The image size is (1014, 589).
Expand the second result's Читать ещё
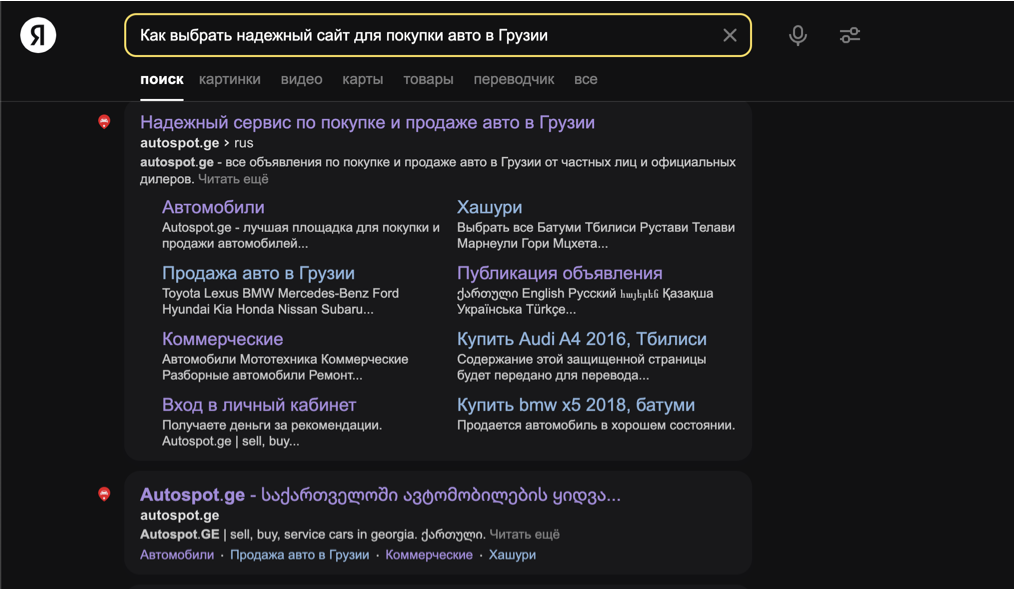click(x=524, y=535)
